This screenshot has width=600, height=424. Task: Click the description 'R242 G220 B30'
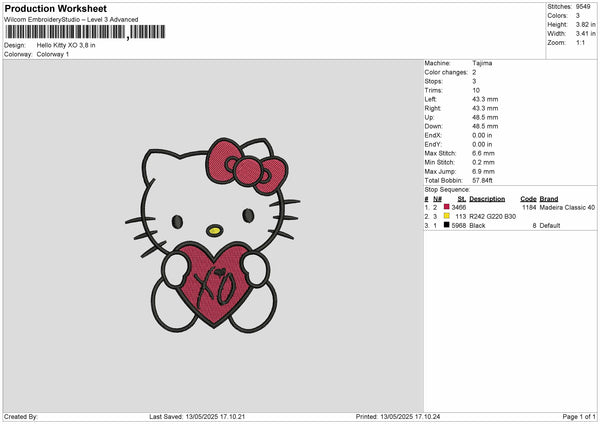(492, 217)
